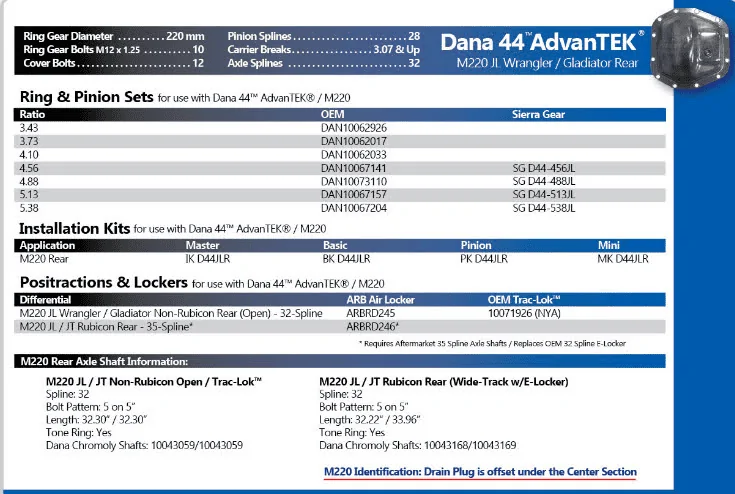Click Sierra Gear part SG D44-538JL

click(544, 208)
